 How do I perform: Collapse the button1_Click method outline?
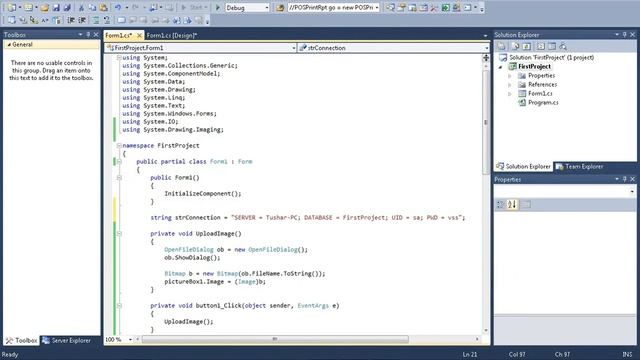tap(119, 306)
